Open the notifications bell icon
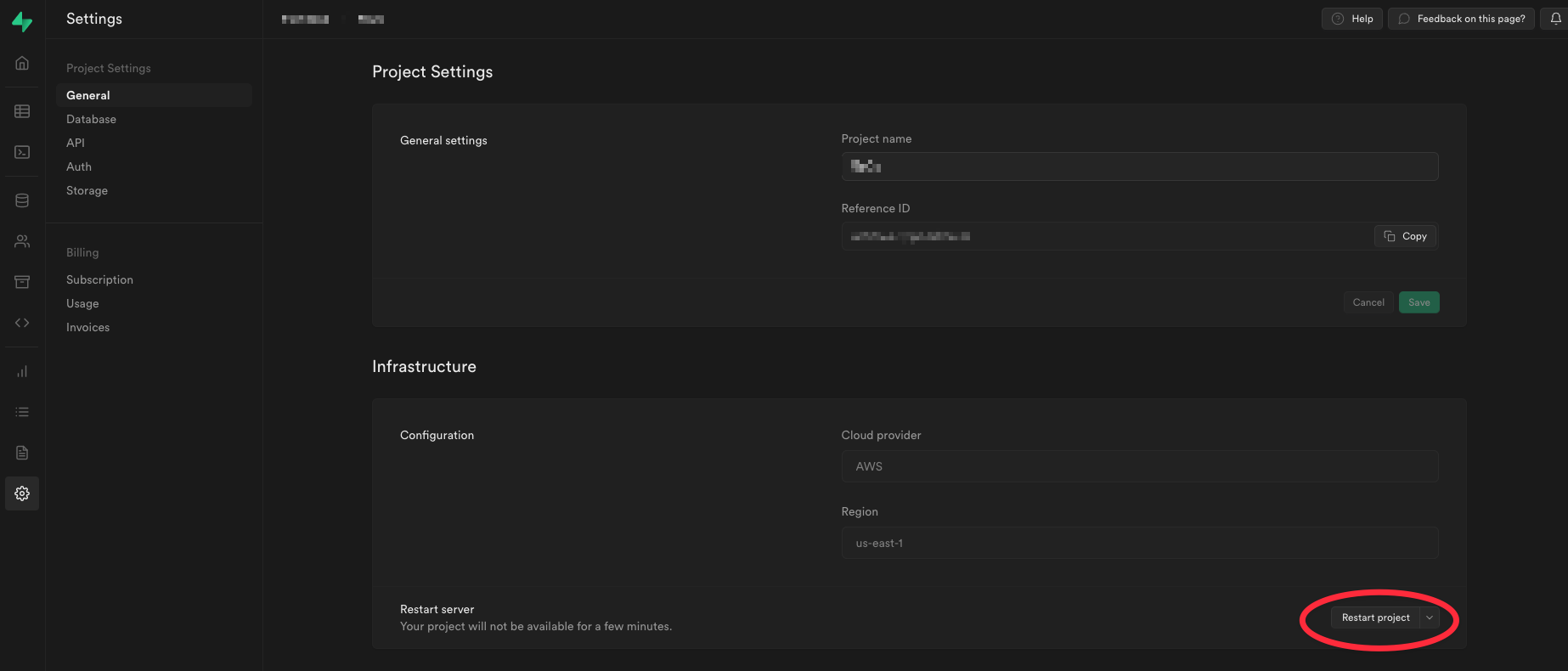The width and height of the screenshot is (1568, 671). point(1555,19)
